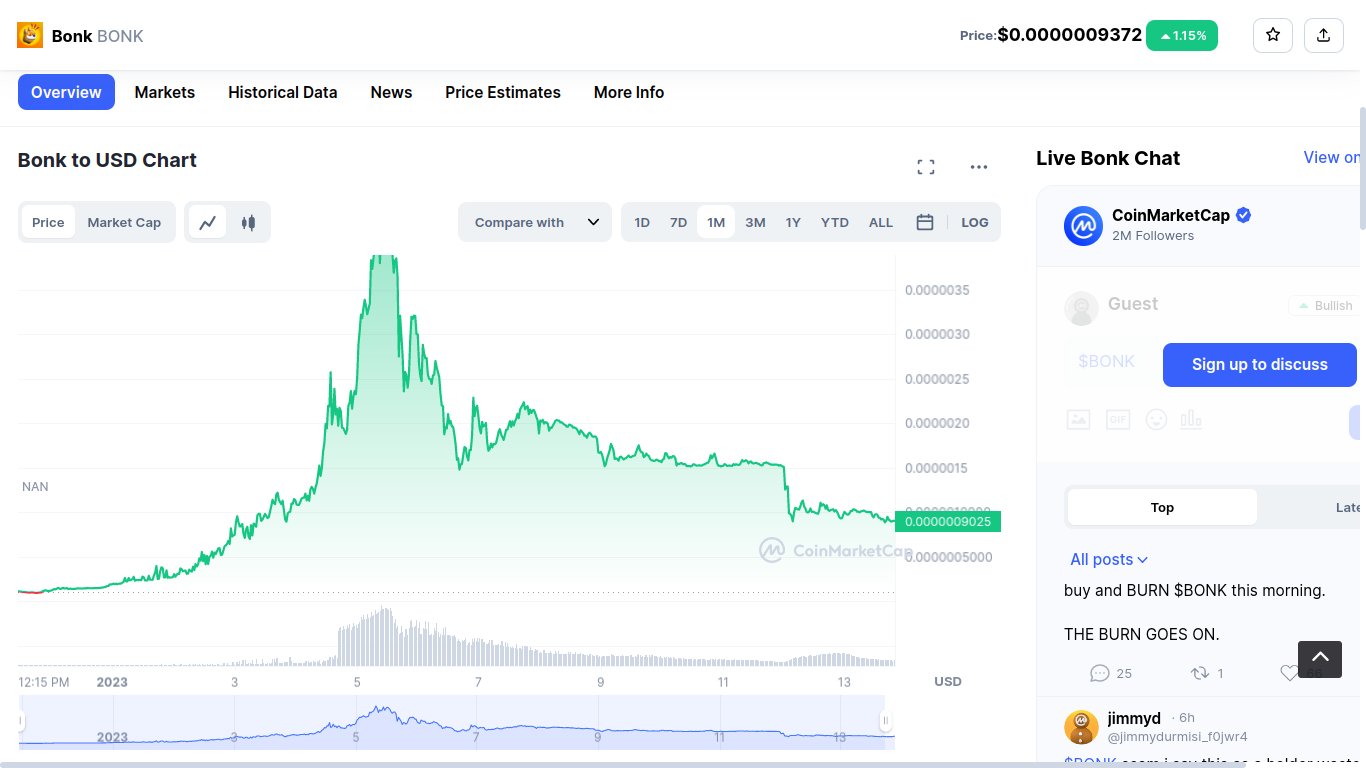
Task: Select the Top posts tab
Action: [x=1162, y=507]
